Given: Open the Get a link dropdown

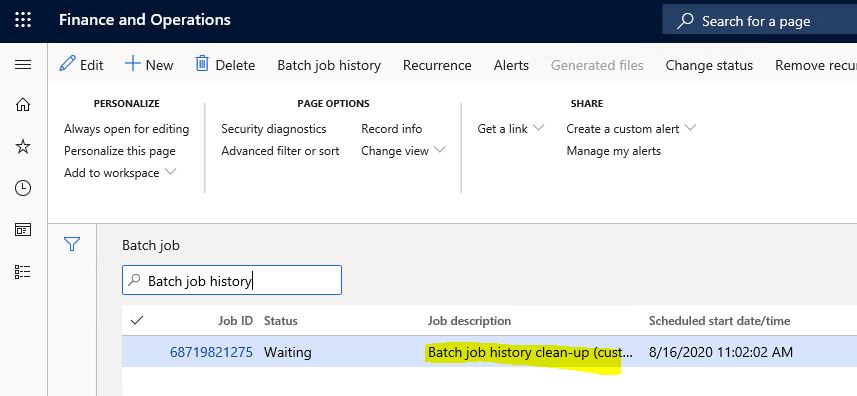Looking at the screenshot, I should tap(510, 129).
